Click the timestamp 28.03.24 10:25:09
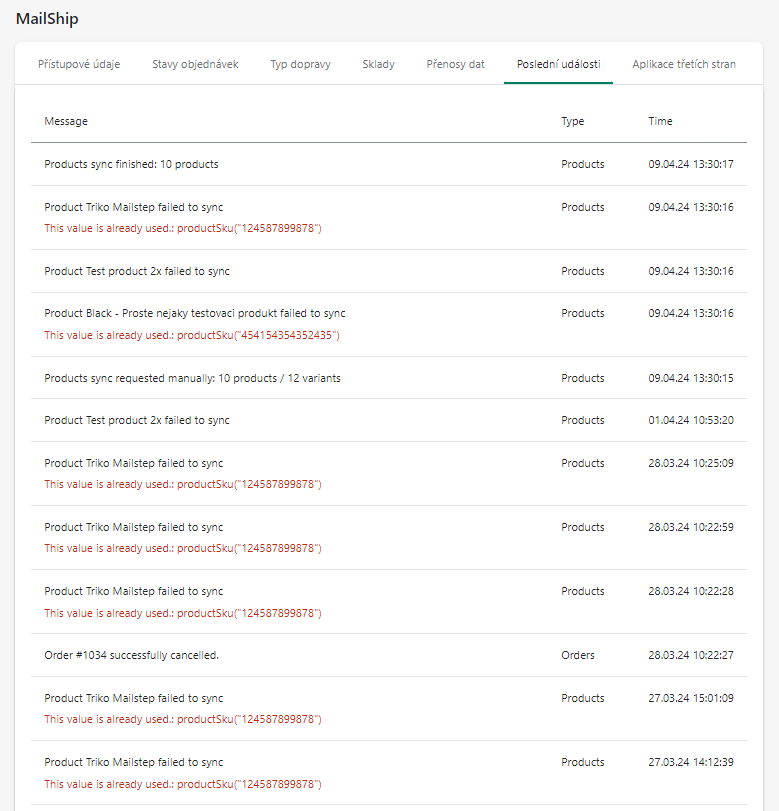 click(690, 463)
